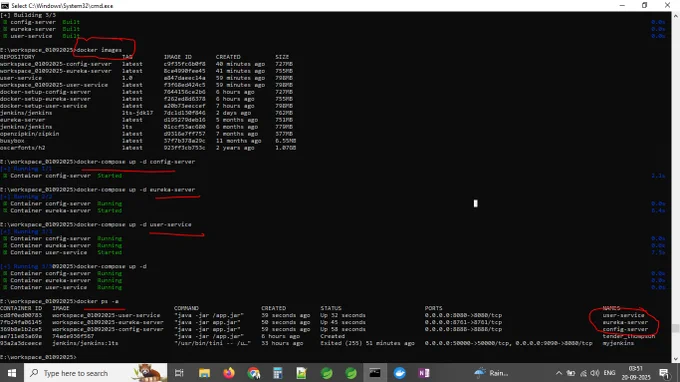
Task: Show hidden system tray icons
Action: 559,373
